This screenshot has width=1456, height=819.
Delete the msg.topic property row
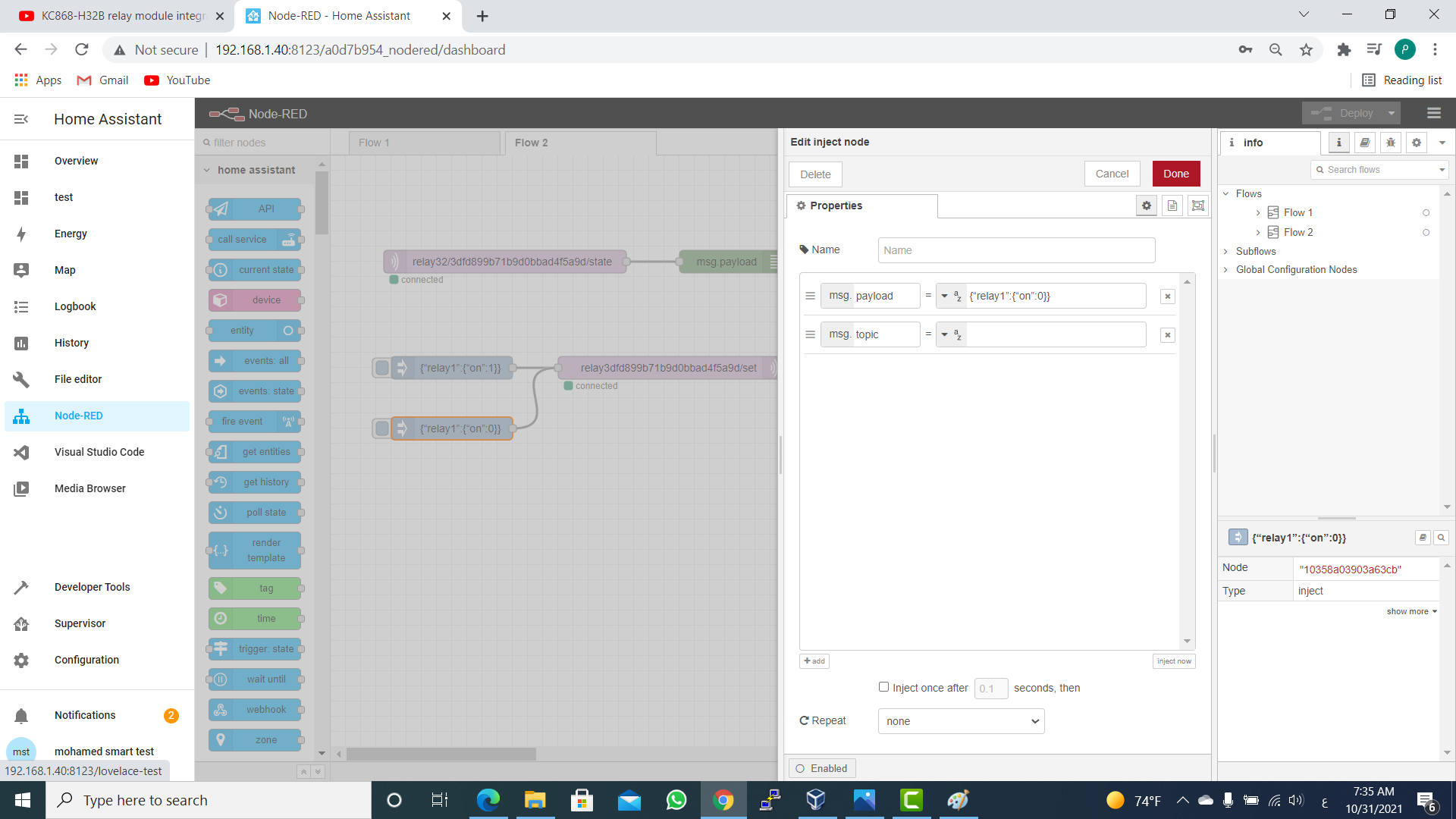[x=1167, y=335]
